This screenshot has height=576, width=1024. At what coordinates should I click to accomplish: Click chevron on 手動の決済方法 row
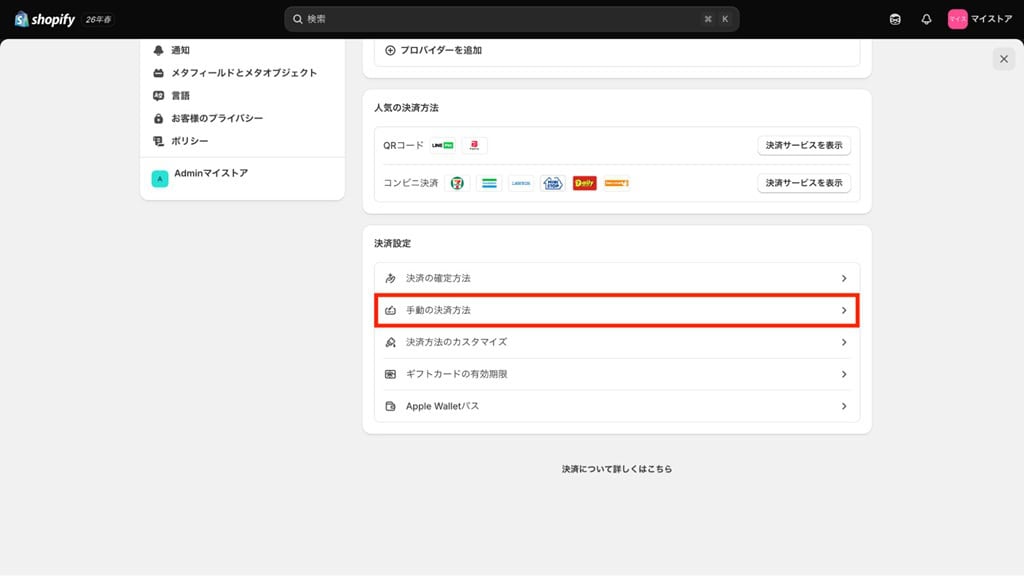844,310
